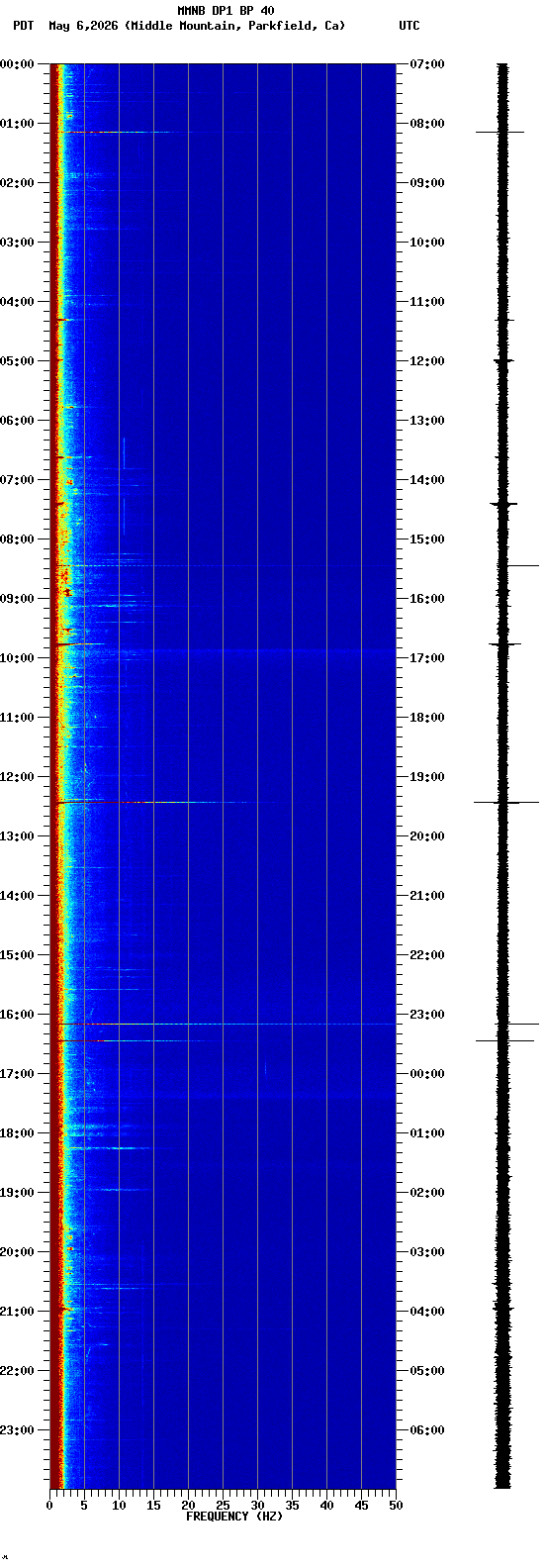Screen dimensions: 546x1568
Task: Click the 0 Hz frequency tick label
Action: pyautogui.click(x=49, y=1506)
